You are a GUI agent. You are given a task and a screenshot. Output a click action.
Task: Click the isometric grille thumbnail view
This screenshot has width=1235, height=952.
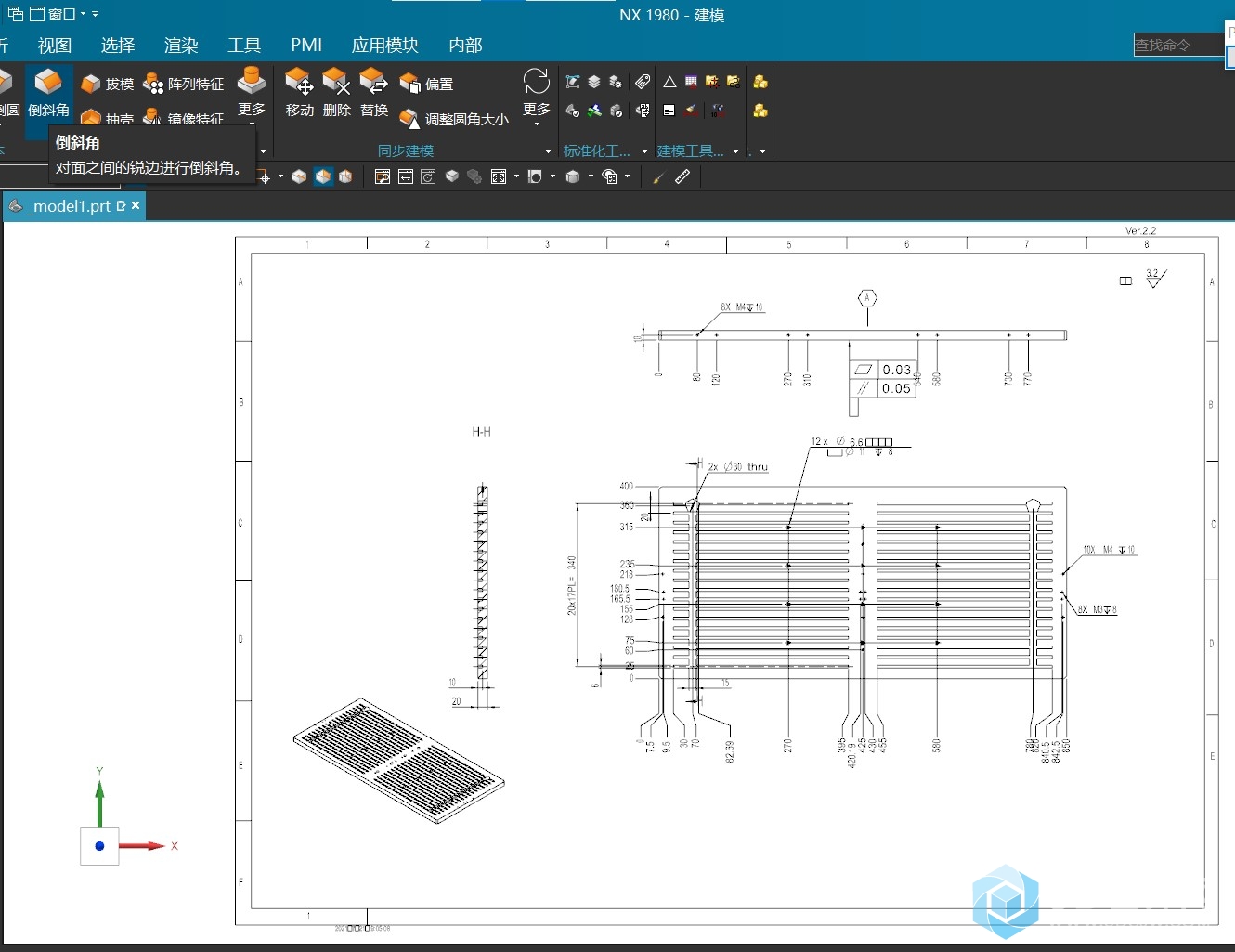(x=399, y=761)
